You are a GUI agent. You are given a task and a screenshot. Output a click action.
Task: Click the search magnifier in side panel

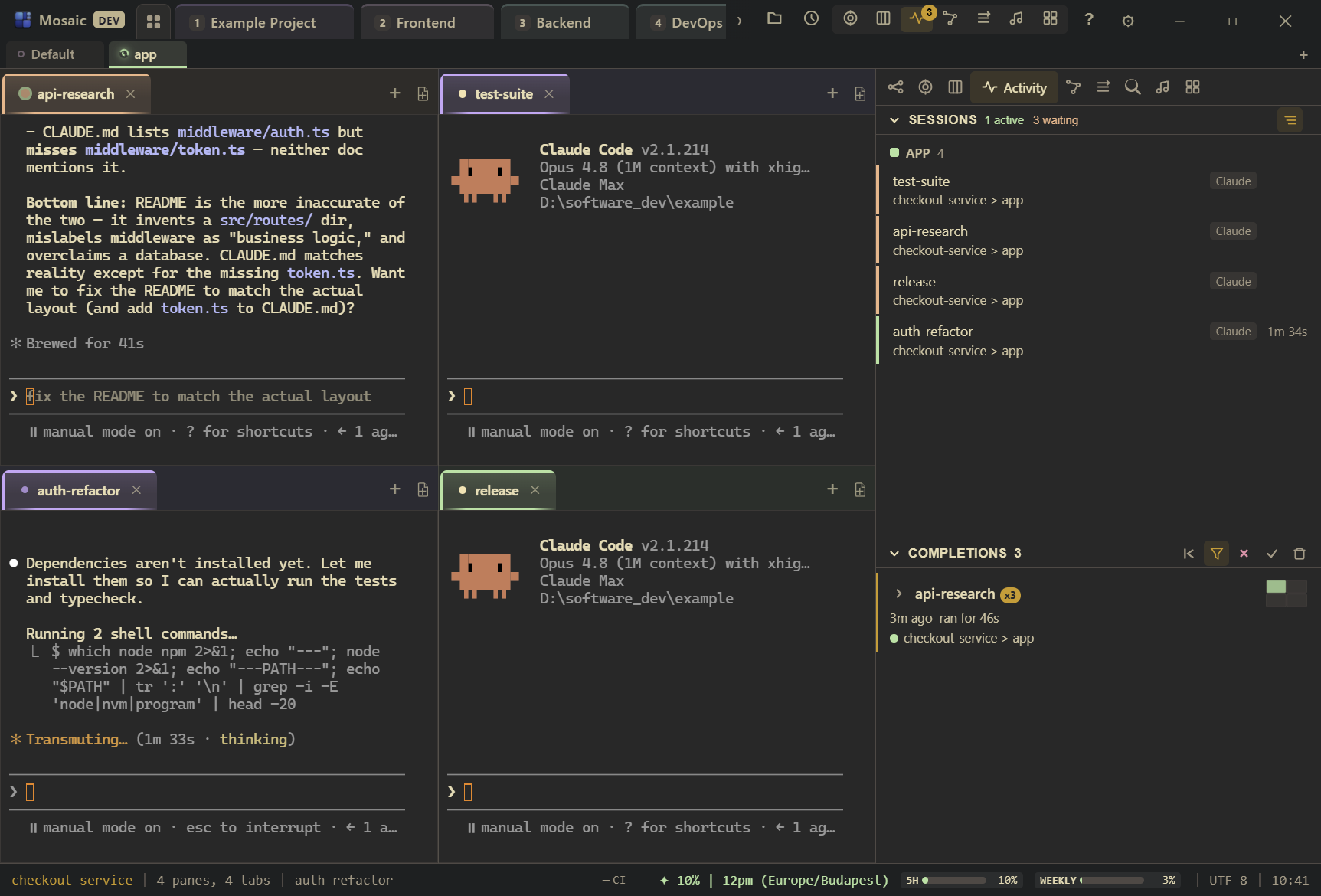pos(1133,87)
